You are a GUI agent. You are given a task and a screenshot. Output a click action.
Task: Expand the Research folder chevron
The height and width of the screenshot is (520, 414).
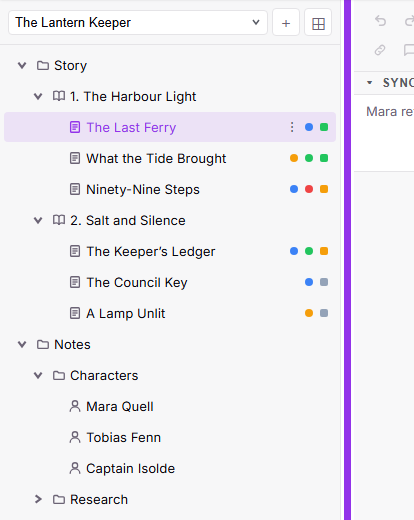[38, 499]
